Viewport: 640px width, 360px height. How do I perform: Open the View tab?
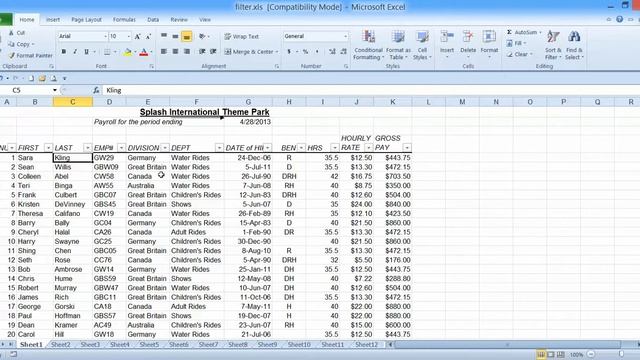pyautogui.click(x=205, y=20)
